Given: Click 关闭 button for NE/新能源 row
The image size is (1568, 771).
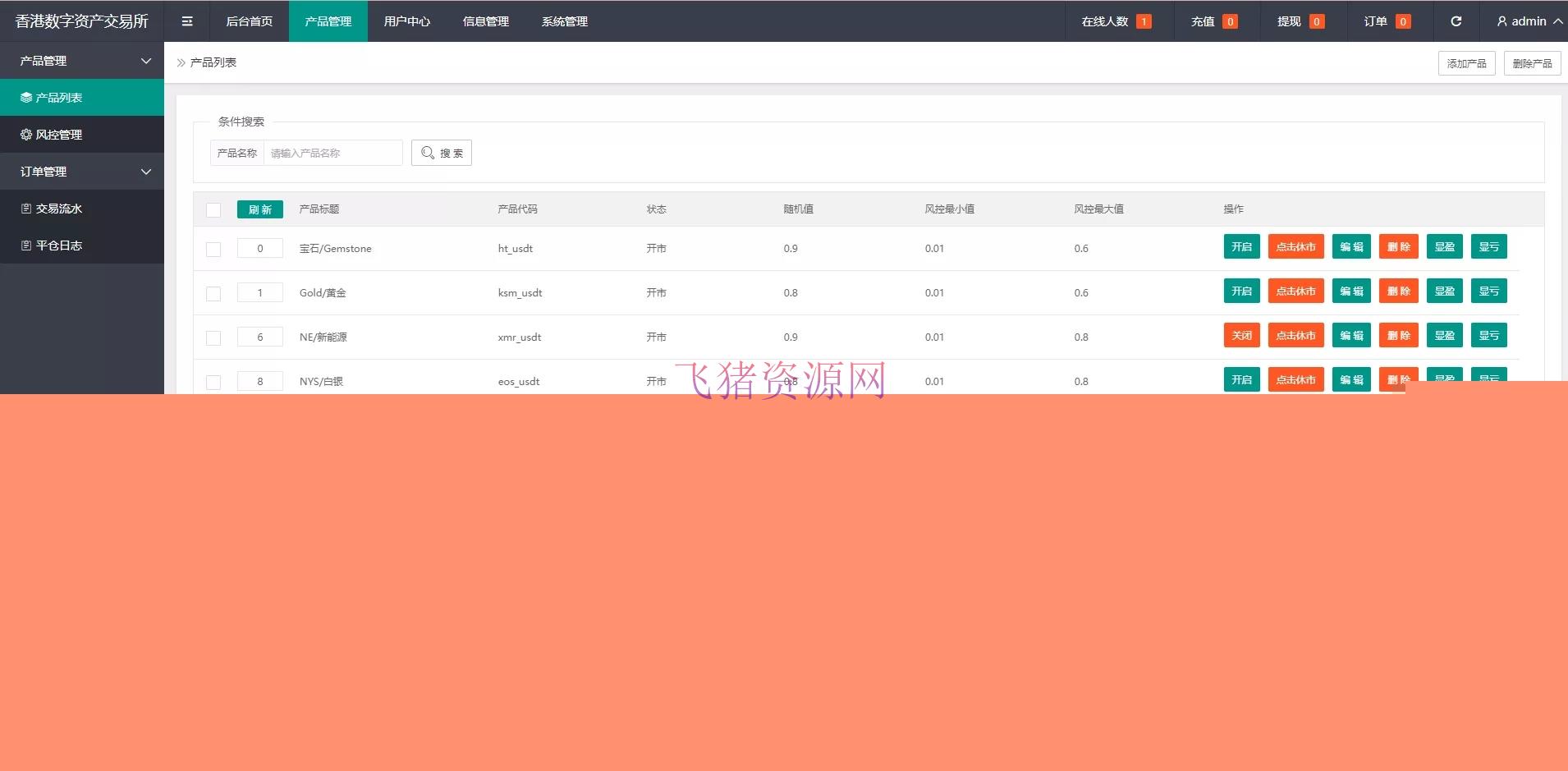Looking at the screenshot, I should point(1241,336).
